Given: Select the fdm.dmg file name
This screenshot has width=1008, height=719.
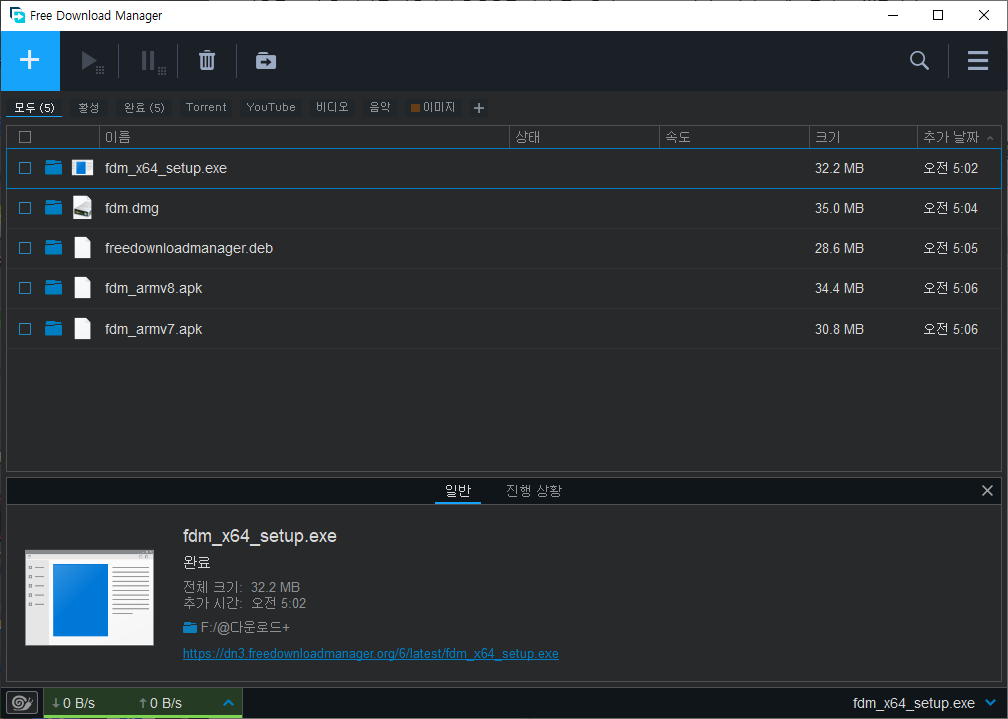Looking at the screenshot, I should click(x=132, y=208).
